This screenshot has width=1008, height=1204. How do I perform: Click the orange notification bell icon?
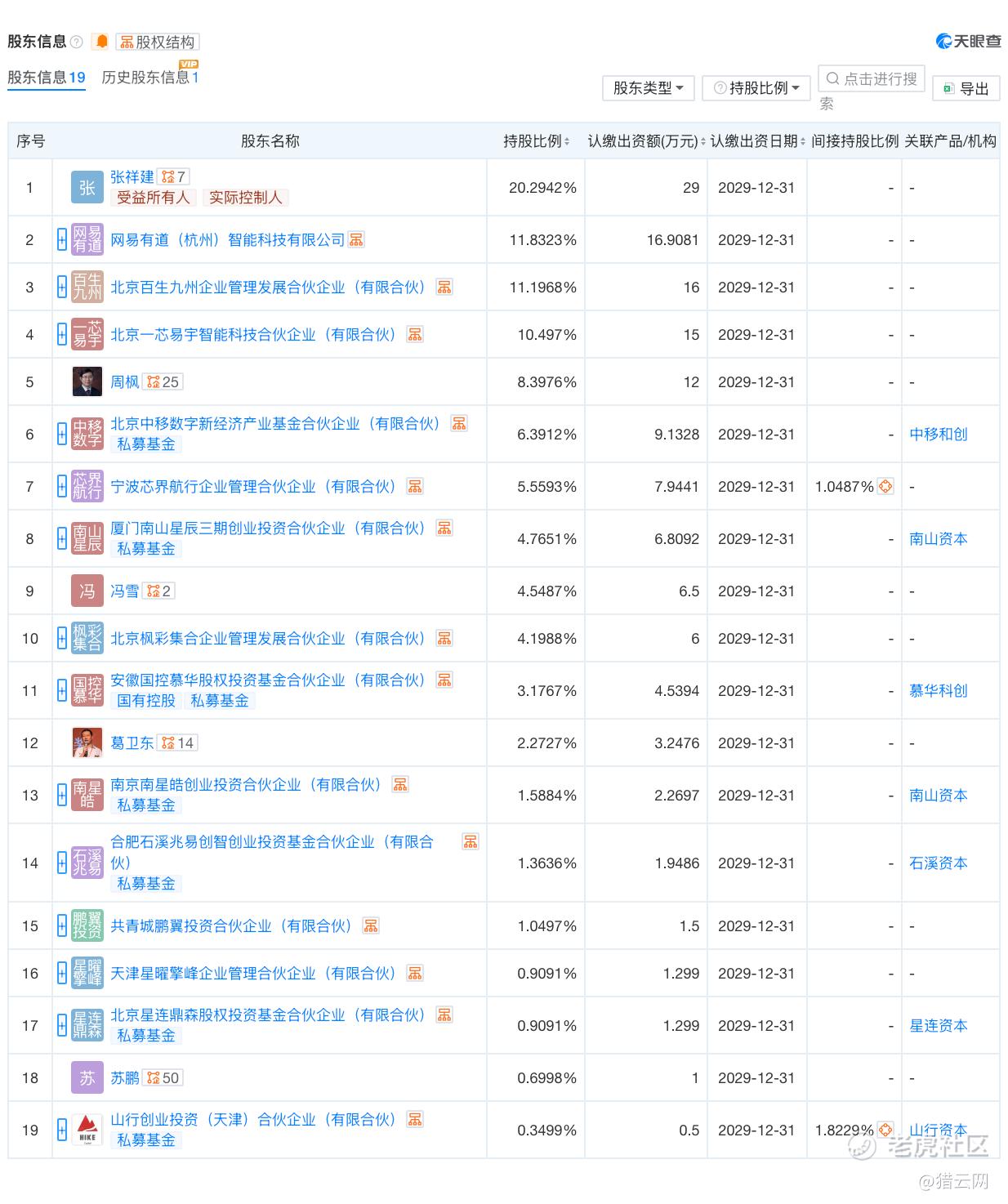coord(101,42)
